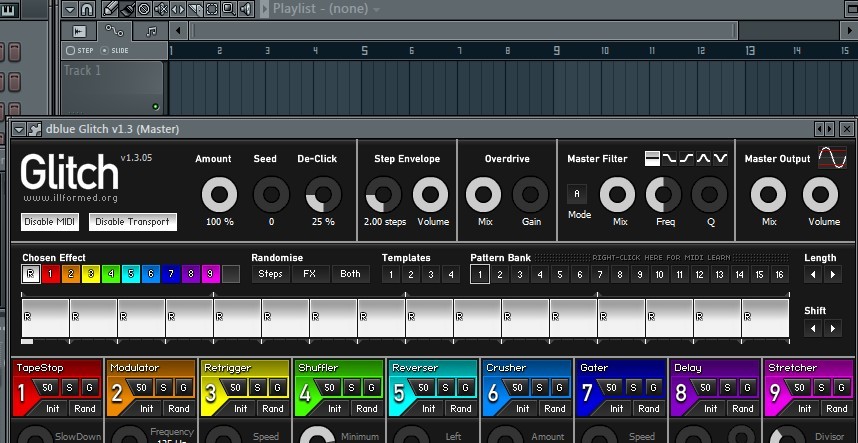858x443 pixels.
Task: Open the playlist options dropdown arrow
Action: (69, 8)
